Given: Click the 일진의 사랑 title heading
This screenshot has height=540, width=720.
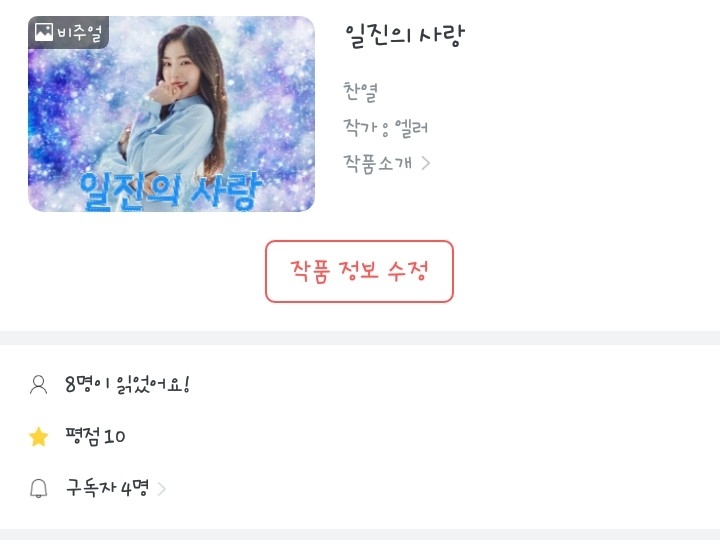Looking at the screenshot, I should (x=405, y=36).
